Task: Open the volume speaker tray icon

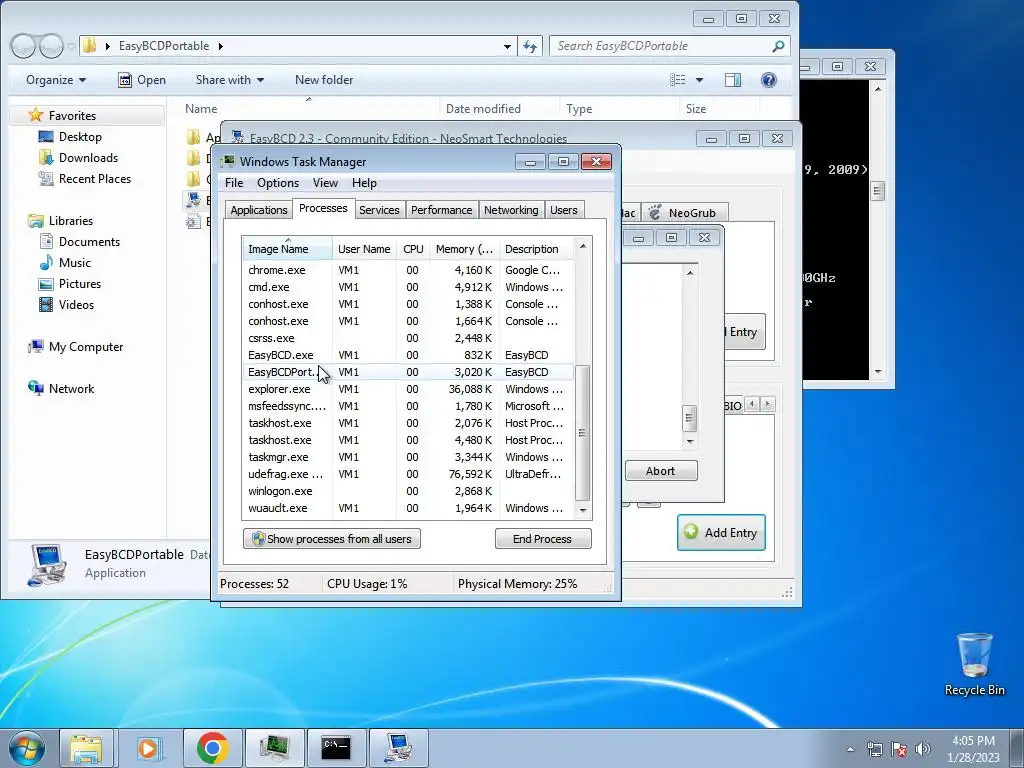Action: (x=922, y=749)
